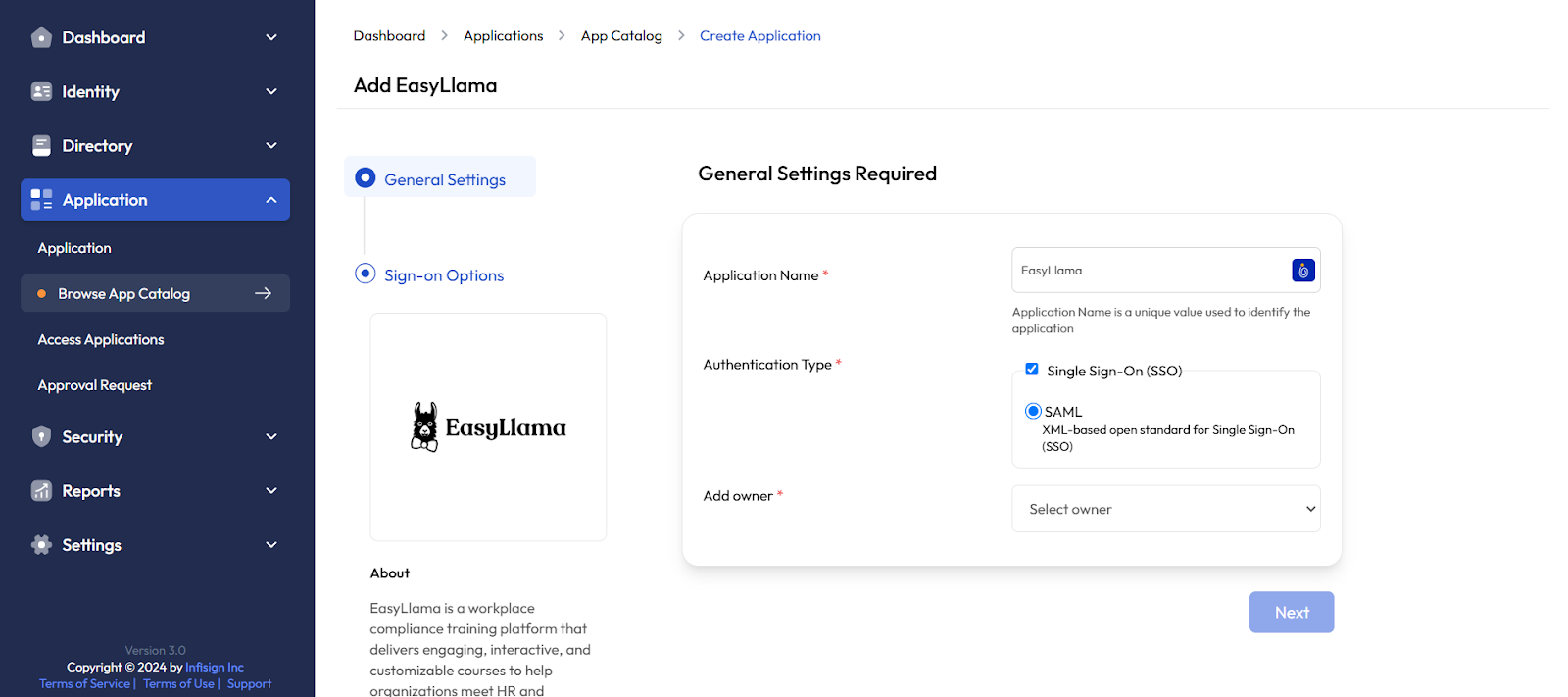1568x697 pixels.
Task: Expand the Settings menu chevron
Action: click(x=271, y=544)
